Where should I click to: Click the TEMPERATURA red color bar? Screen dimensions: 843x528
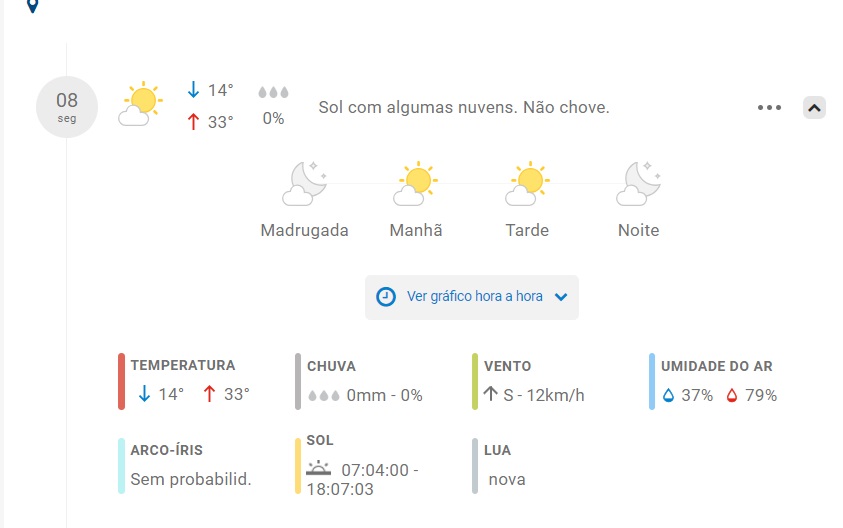(122, 381)
